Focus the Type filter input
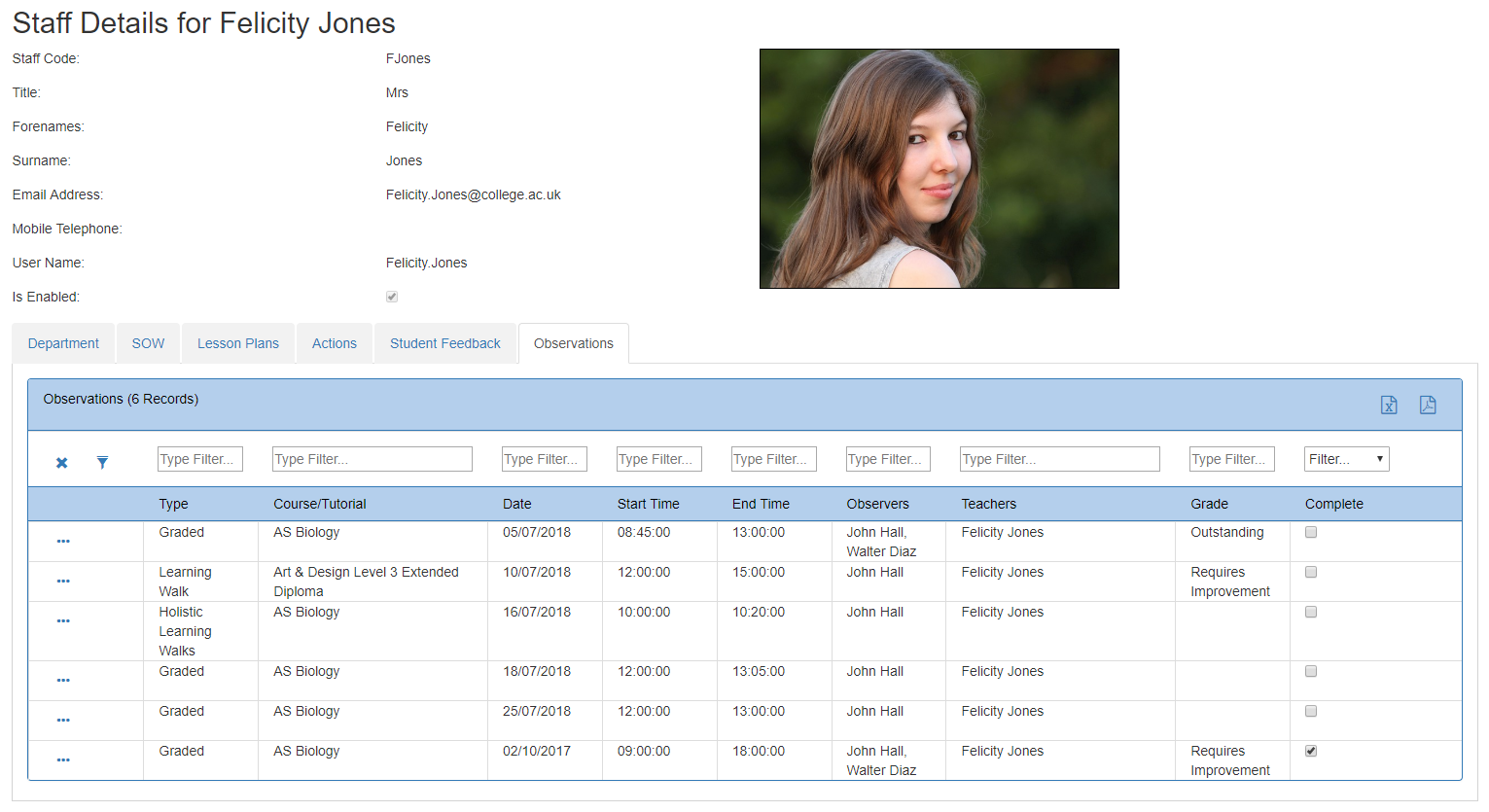The height and width of the screenshot is (812, 1489). 200,459
